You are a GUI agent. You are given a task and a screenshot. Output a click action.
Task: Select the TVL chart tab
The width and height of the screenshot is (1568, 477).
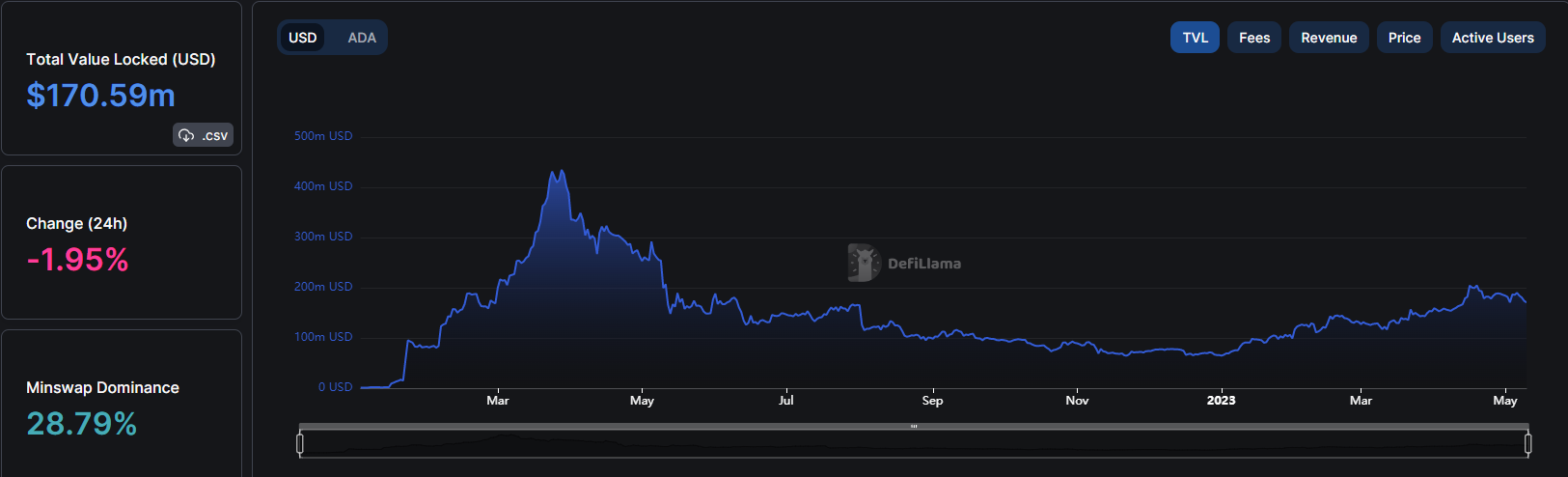click(x=1195, y=38)
